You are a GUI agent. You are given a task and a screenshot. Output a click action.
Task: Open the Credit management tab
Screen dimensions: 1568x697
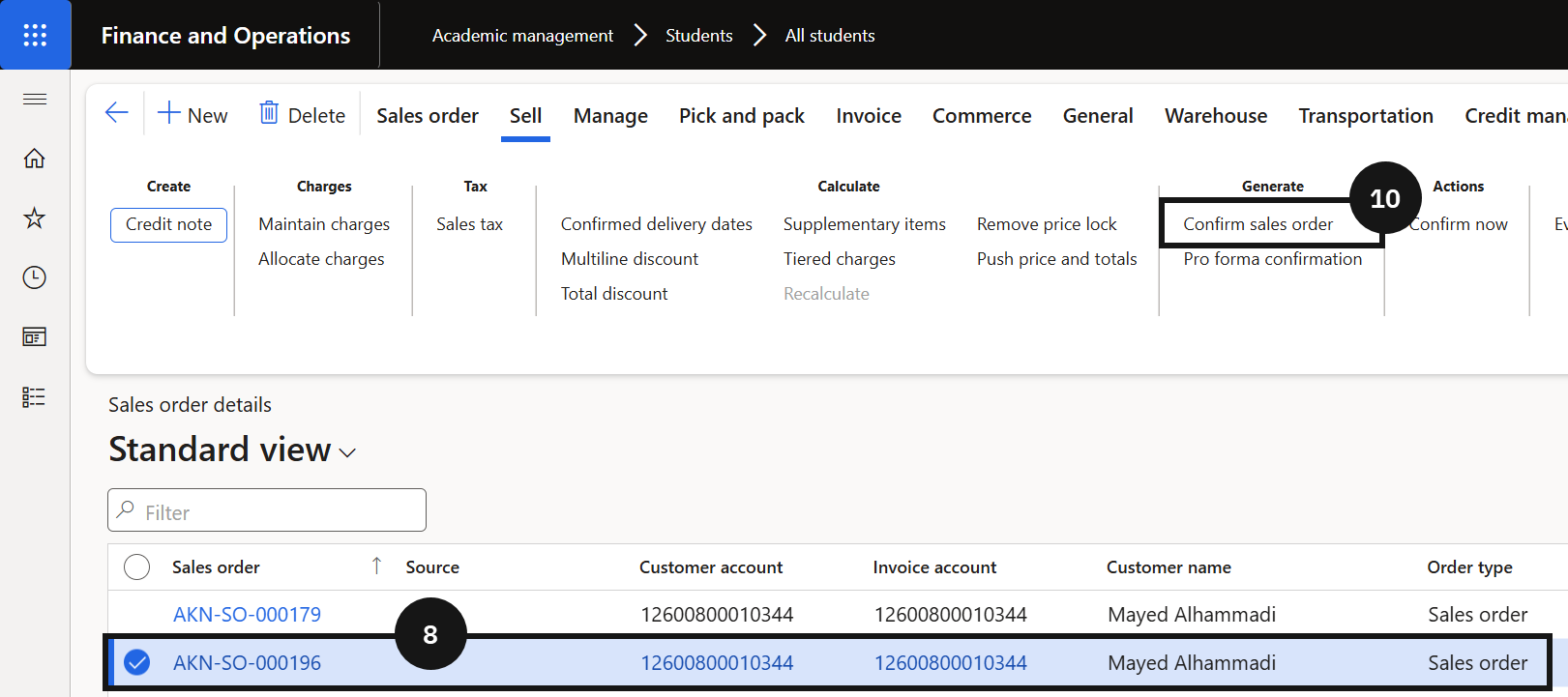click(1516, 116)
